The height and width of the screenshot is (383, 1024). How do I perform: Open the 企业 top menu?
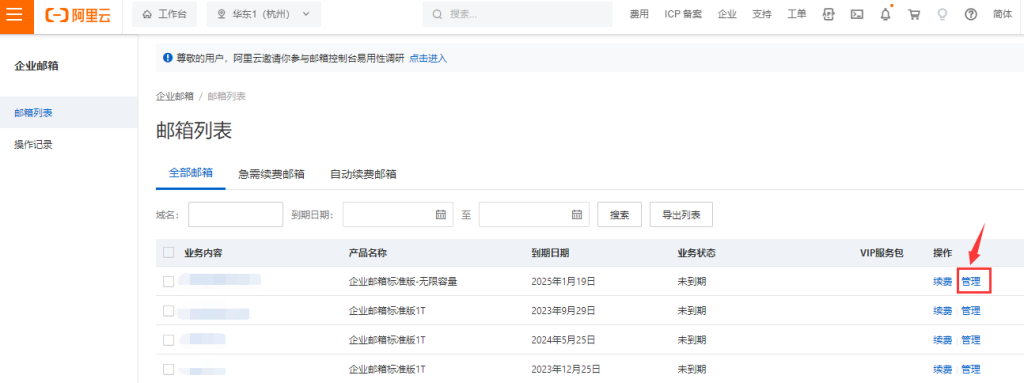coord(727,14)
